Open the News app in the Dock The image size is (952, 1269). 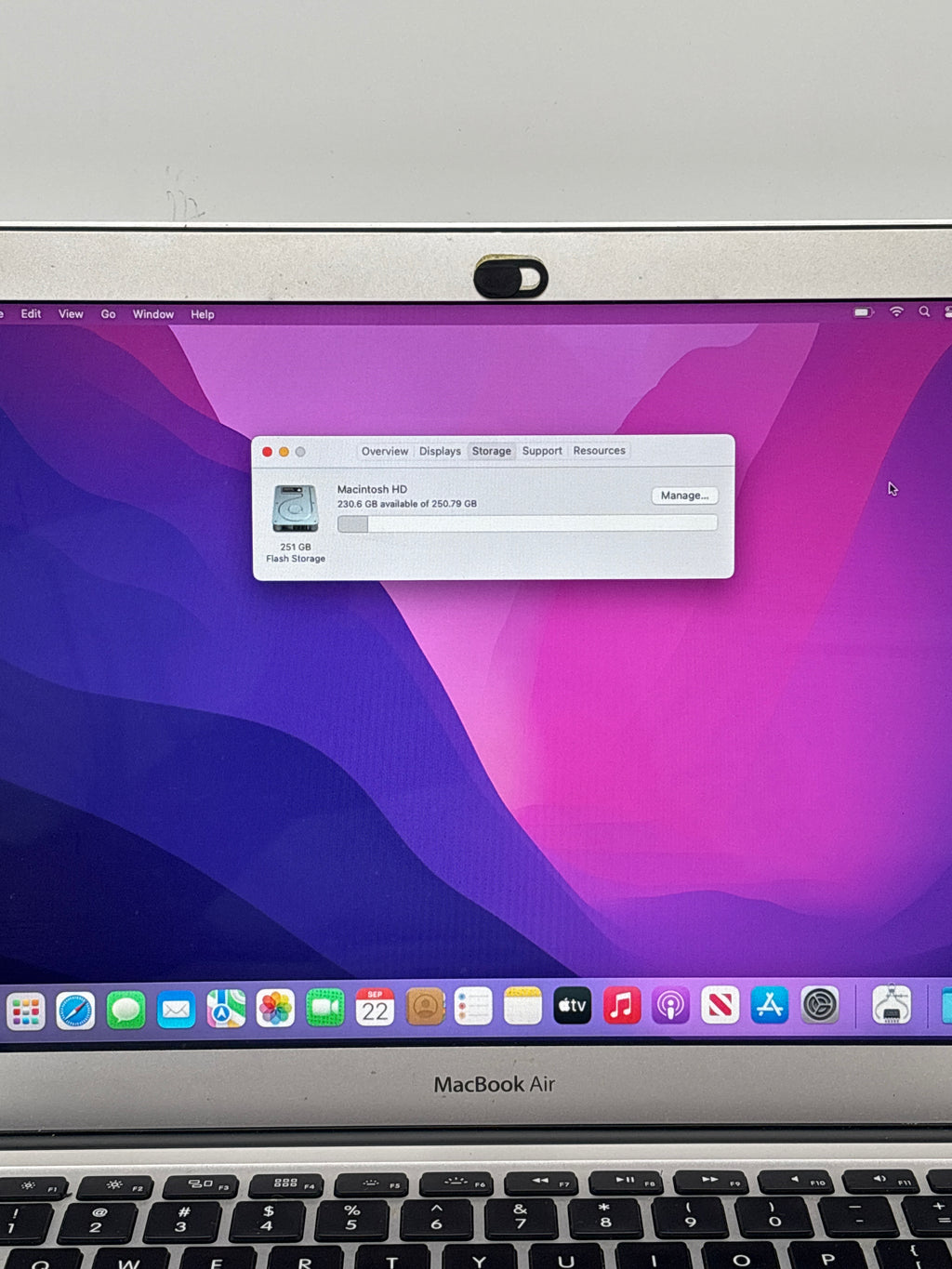tap(720, 1005)
